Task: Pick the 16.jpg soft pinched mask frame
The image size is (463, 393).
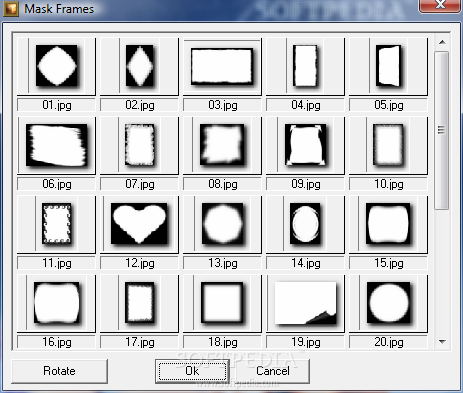Action: point(56,303)
